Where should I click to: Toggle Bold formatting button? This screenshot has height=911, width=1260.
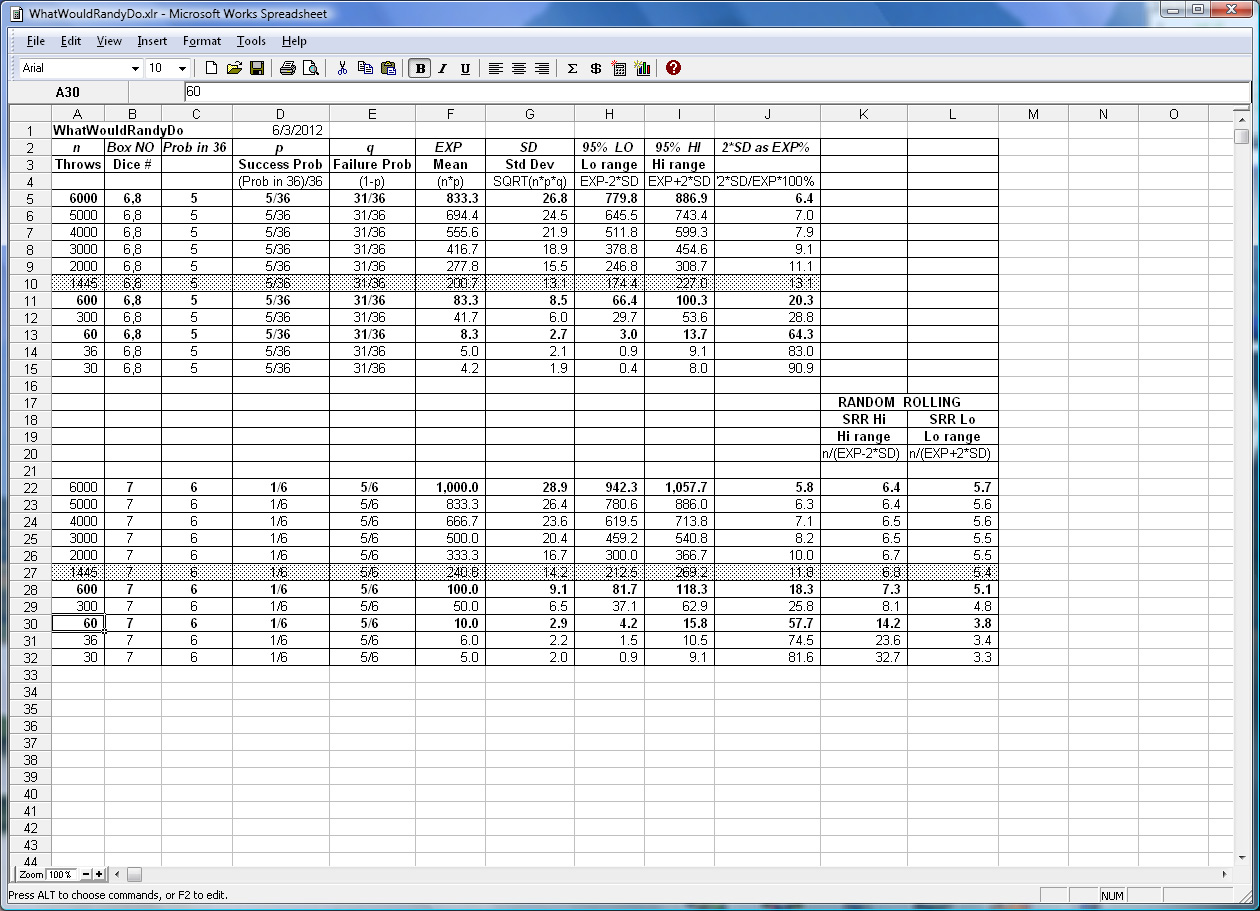coord(420,68)
